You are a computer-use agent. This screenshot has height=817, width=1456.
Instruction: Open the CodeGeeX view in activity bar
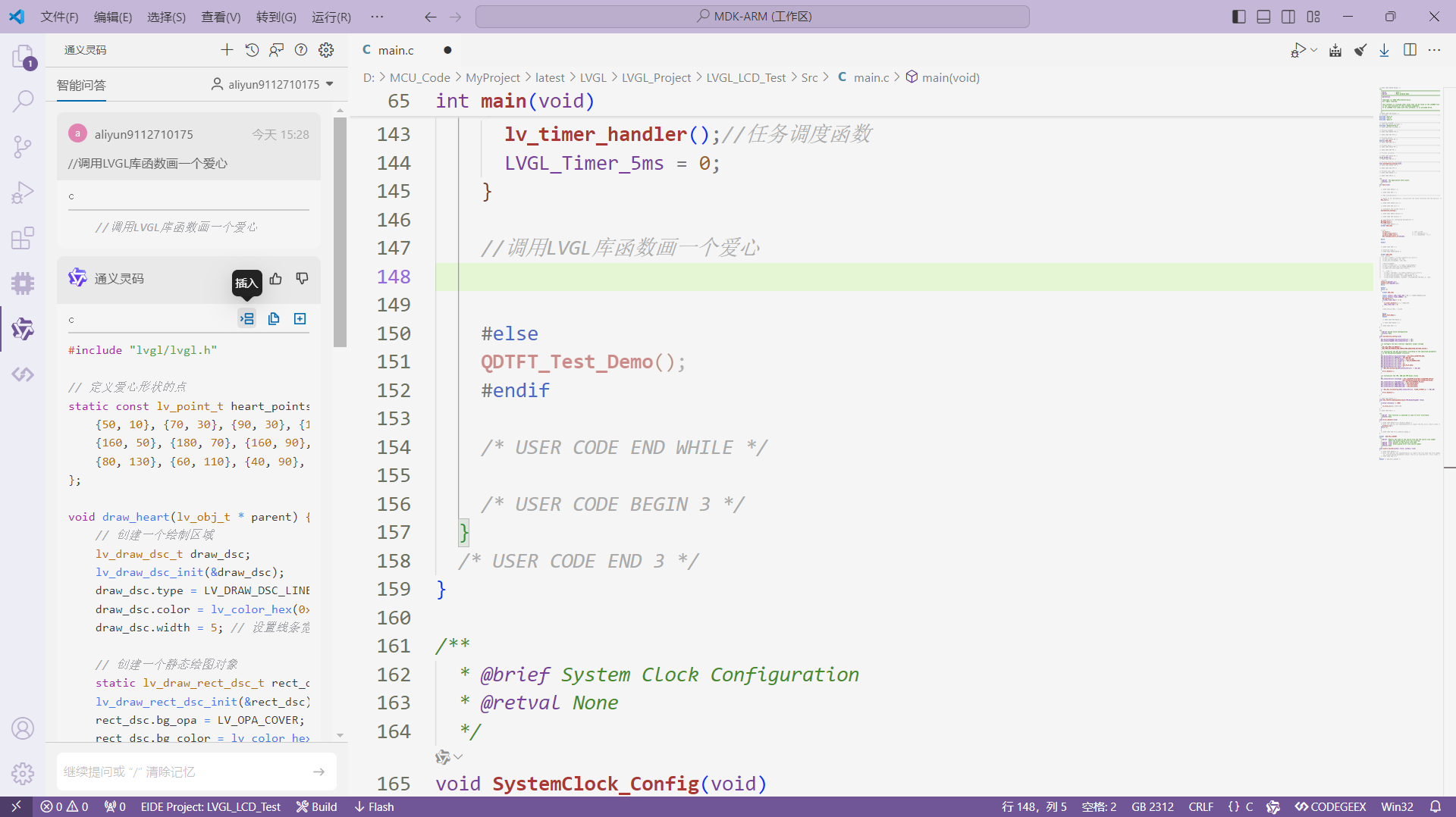tap(23, 374)
